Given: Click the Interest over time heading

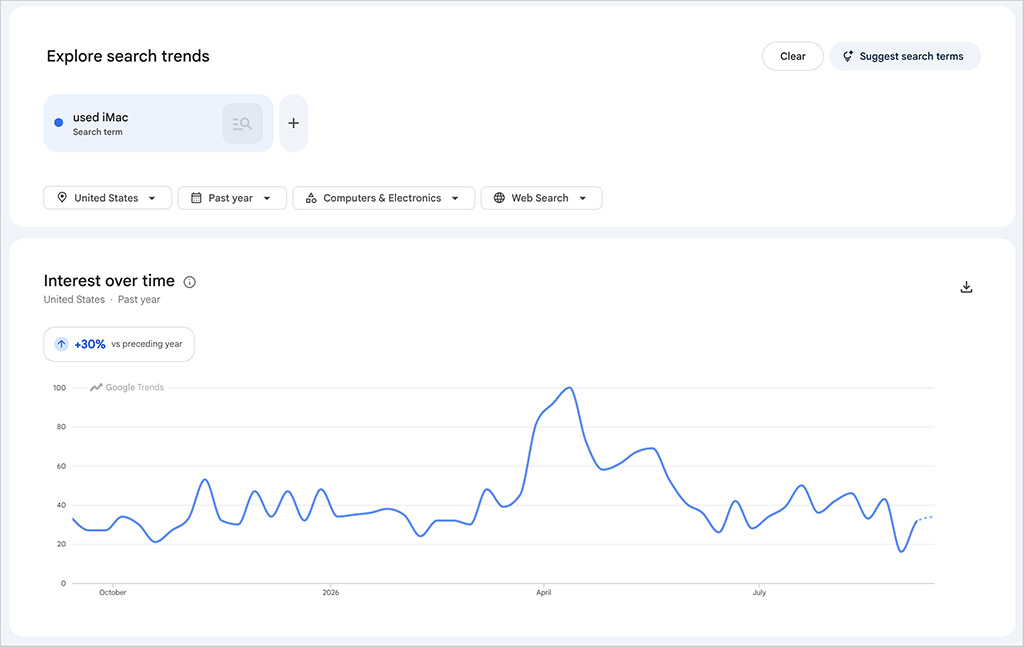Looking at the screenshot, I should (x=109, y=281).
